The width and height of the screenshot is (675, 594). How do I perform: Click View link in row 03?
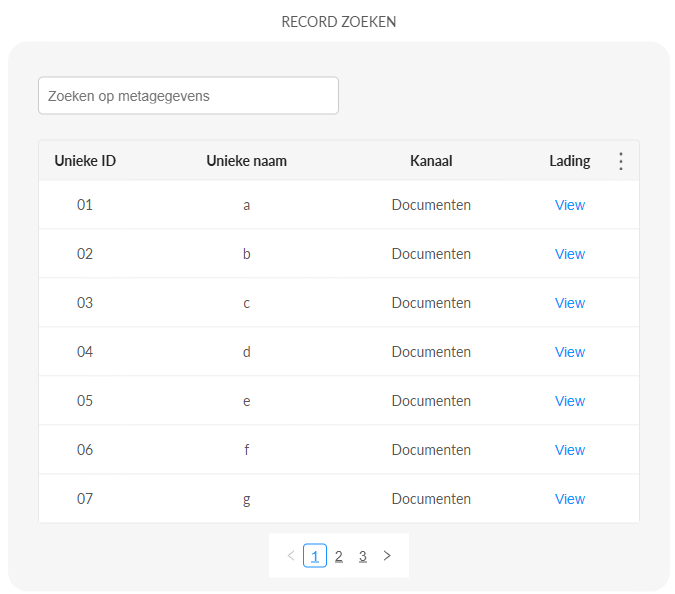click(569, 303)
